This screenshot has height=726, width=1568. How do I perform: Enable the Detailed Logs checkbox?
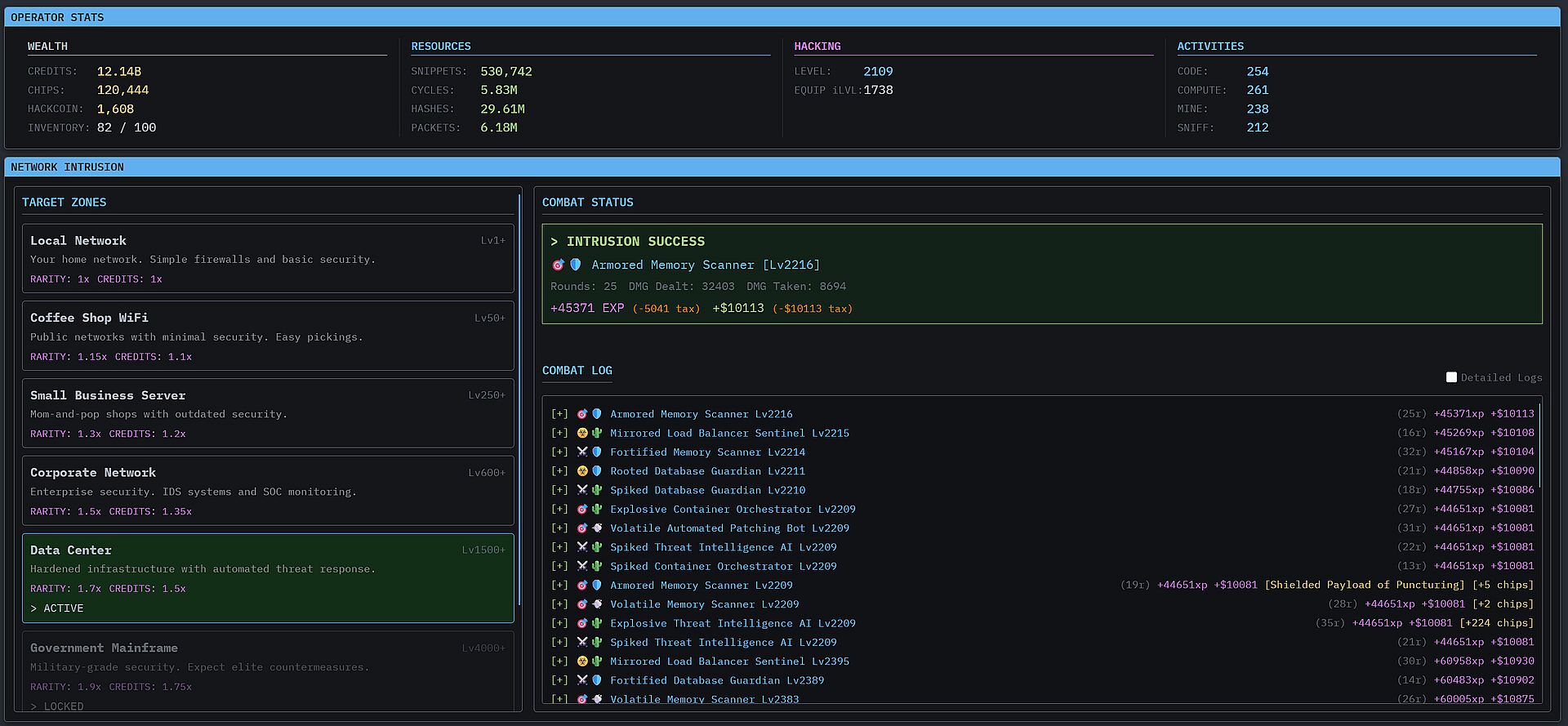click(1451, 377)
